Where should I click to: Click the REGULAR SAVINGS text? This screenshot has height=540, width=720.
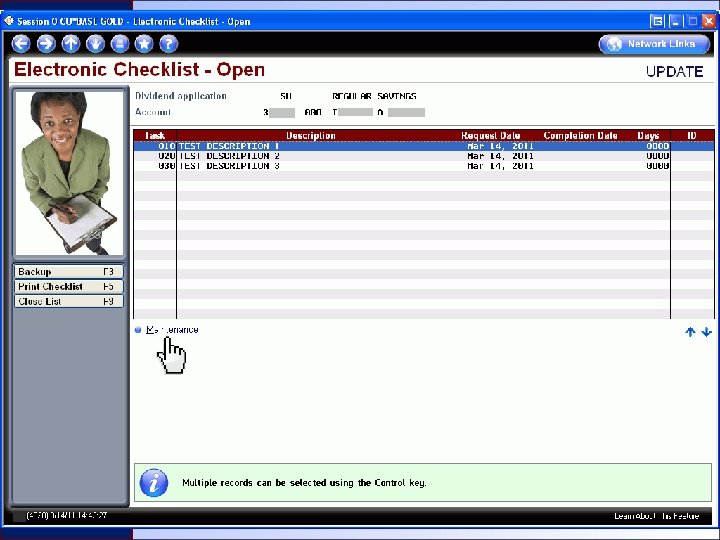tap(374, 96)
